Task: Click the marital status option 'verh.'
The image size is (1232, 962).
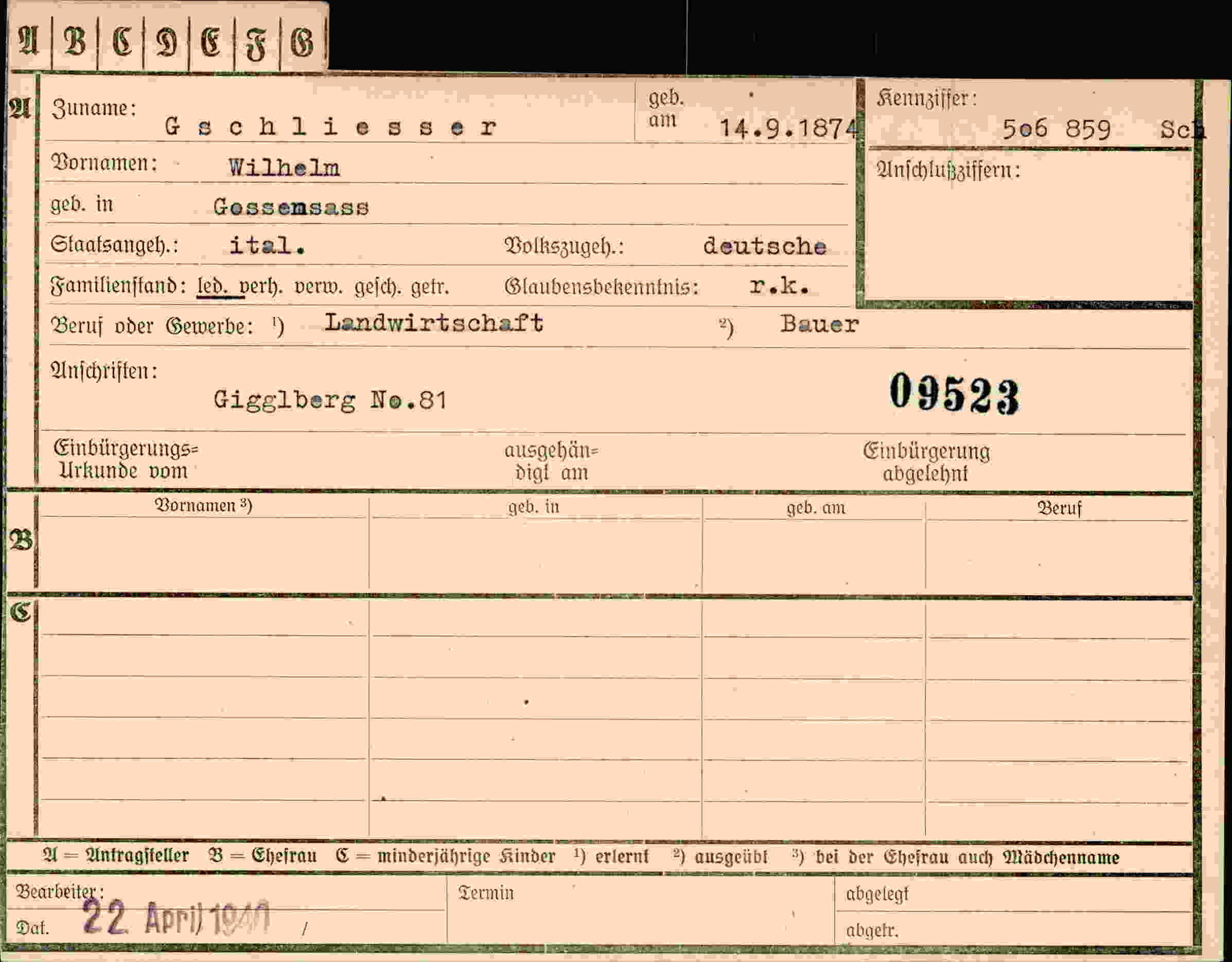Action: [x=260, y=287]
